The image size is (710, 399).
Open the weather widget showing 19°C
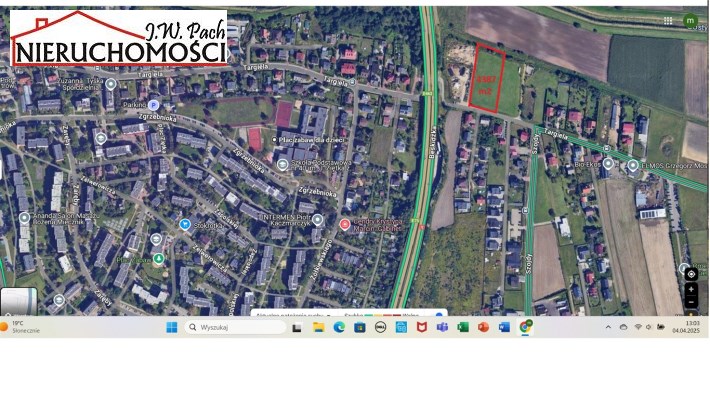click(x=21, y=327)
